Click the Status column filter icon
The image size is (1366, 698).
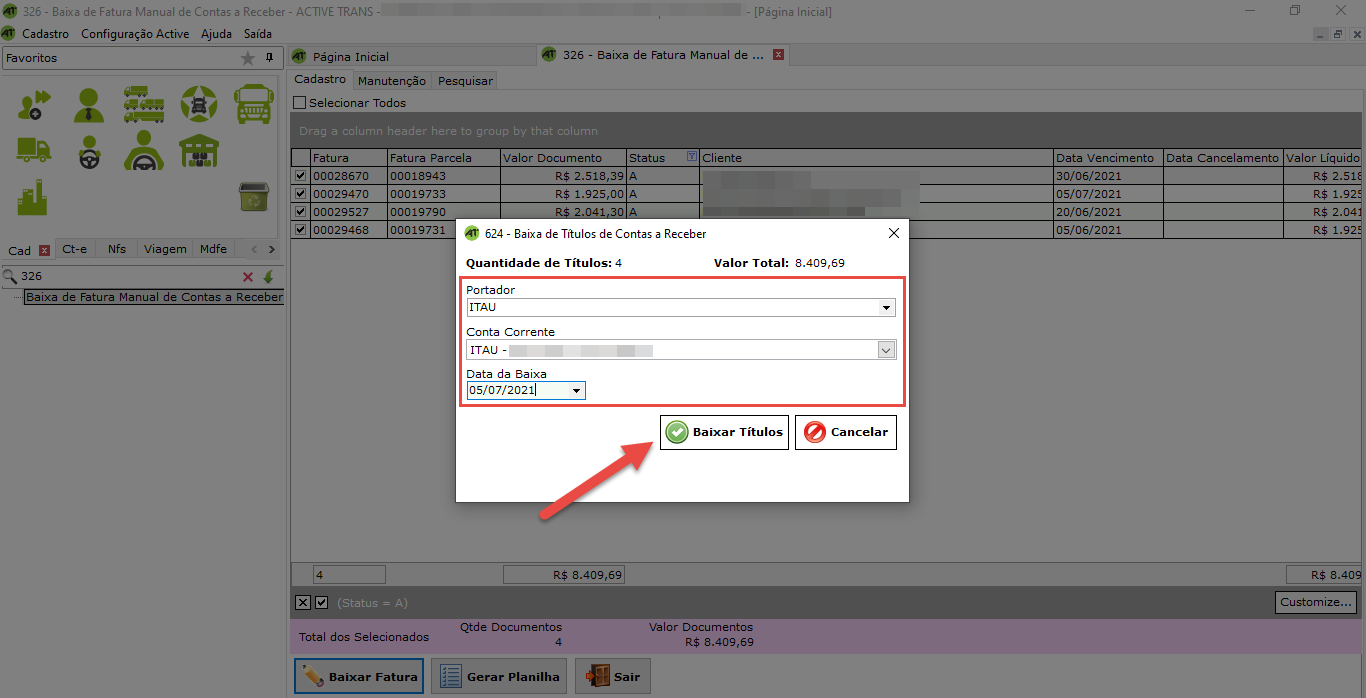691,157
